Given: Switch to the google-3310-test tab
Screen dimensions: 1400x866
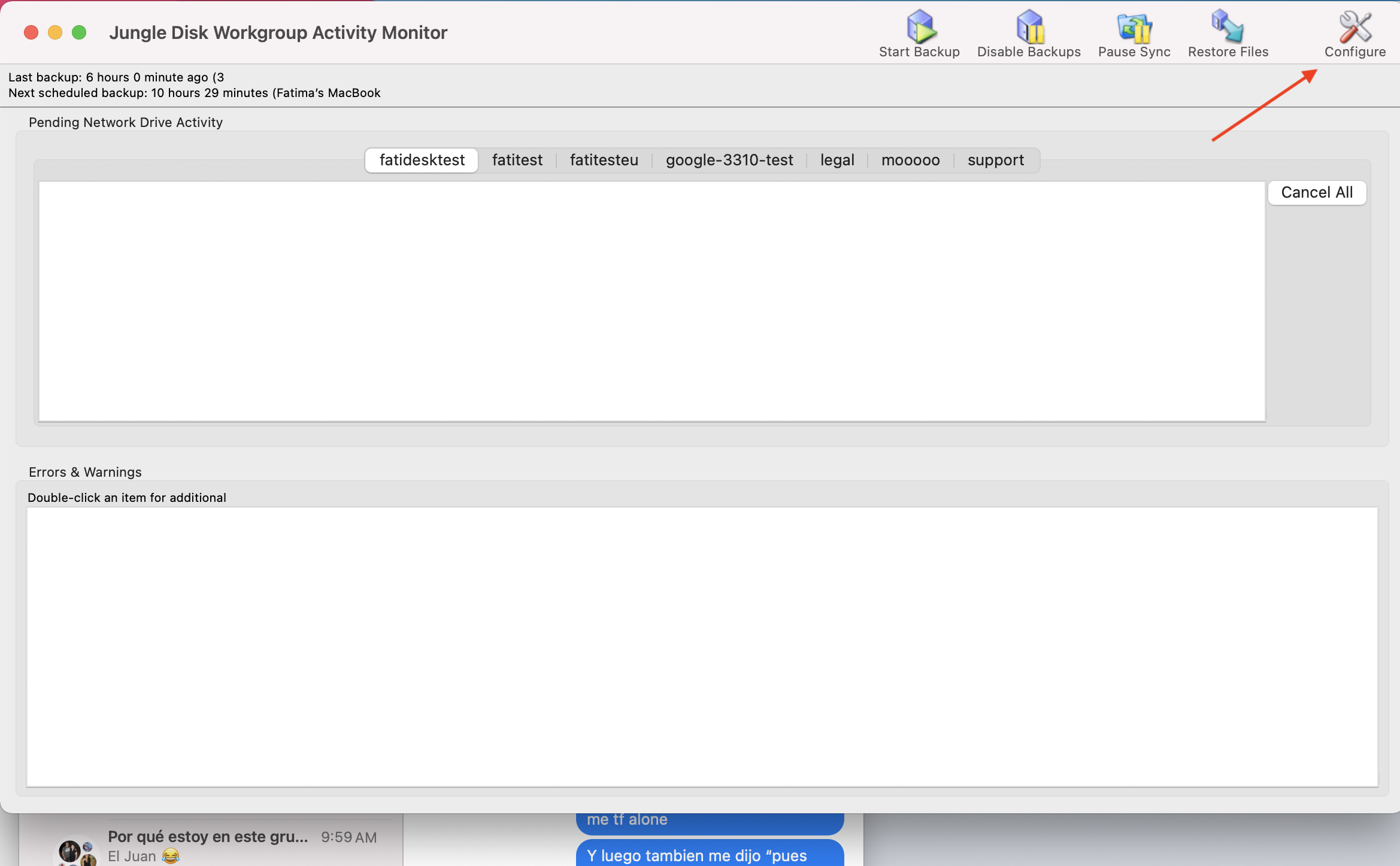Looking at the screenshot, I should pyautogui.click(x=729, y=160).
